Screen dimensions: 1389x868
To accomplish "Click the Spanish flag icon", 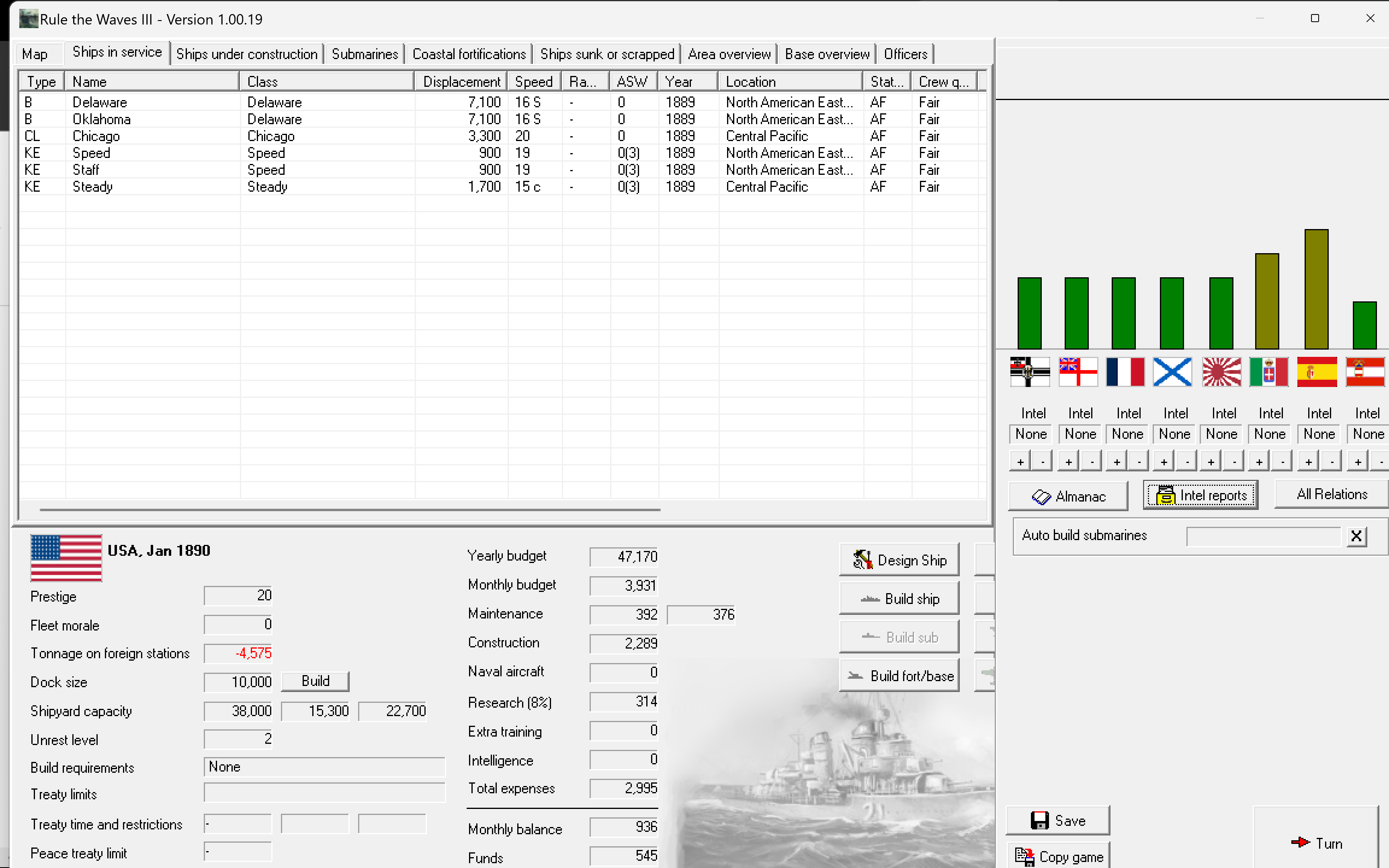I will point(1317,372).
